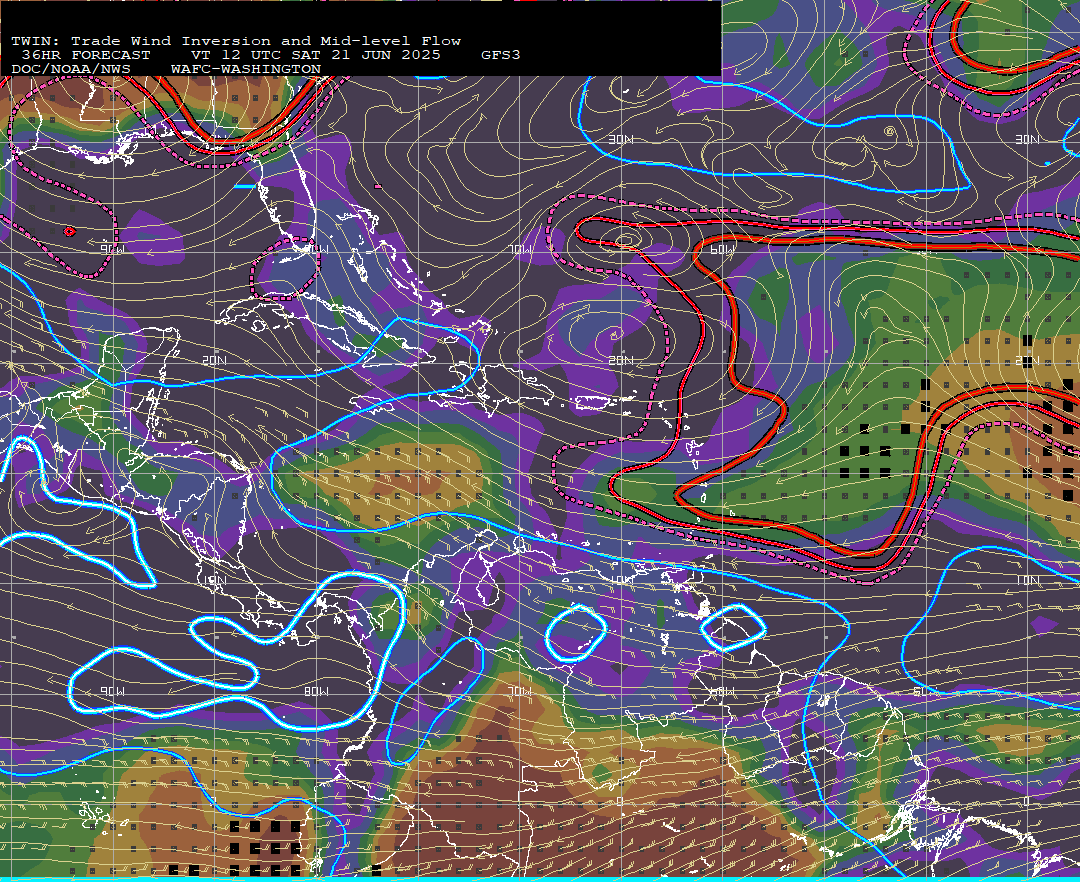Click the 20N label over the Yucatan Peninsula
The width and height of the screenshot is (1080, 882).
[215, 360]
